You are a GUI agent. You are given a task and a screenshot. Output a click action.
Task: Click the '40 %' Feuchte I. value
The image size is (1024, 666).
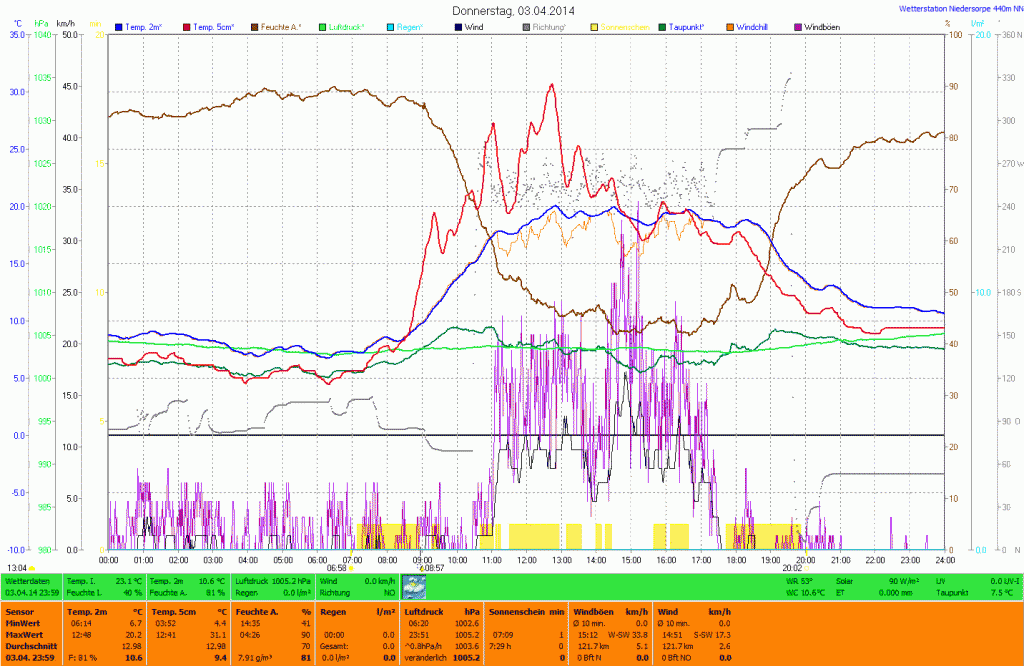pos(133,593)
